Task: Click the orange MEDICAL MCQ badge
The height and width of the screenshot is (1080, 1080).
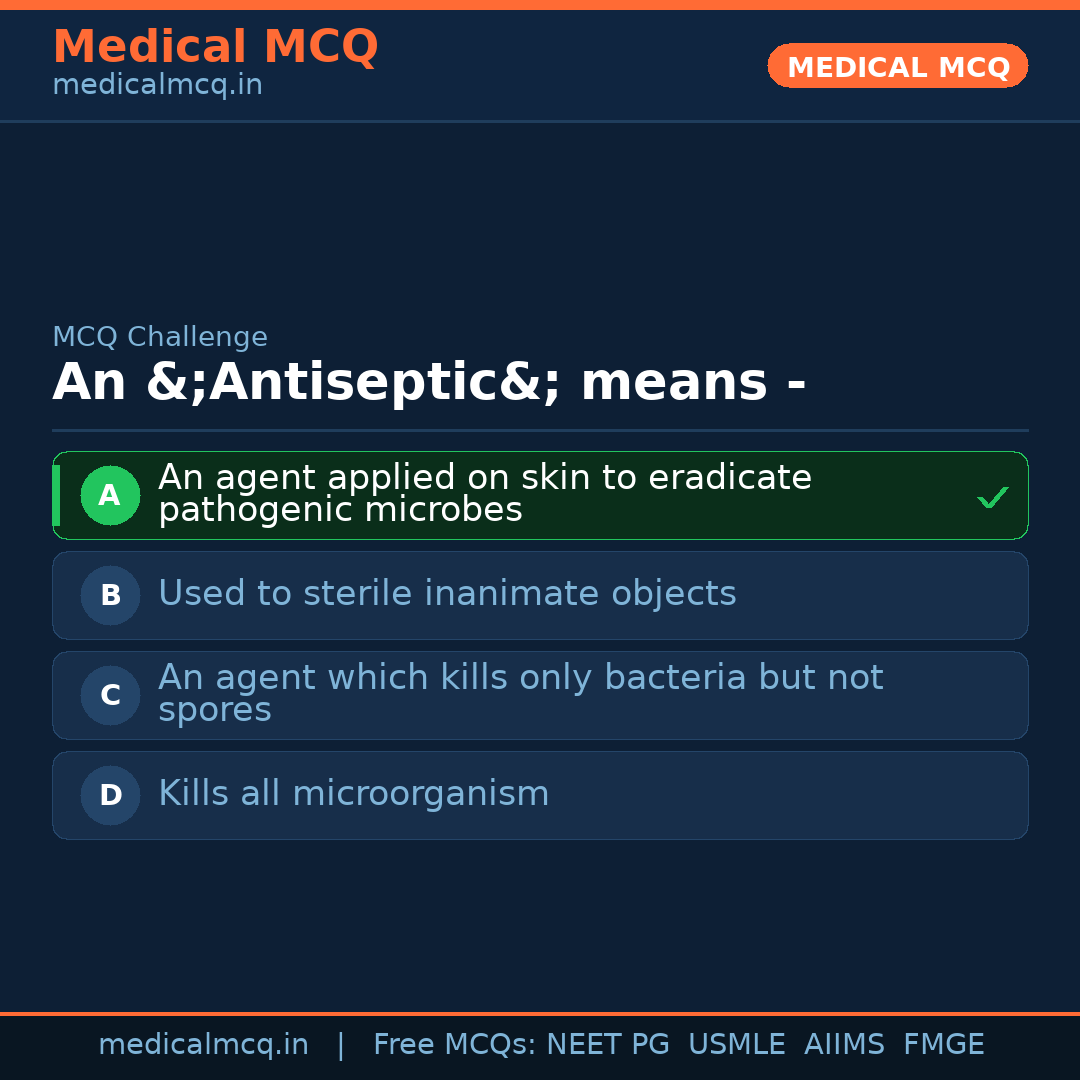Action: 897,66
